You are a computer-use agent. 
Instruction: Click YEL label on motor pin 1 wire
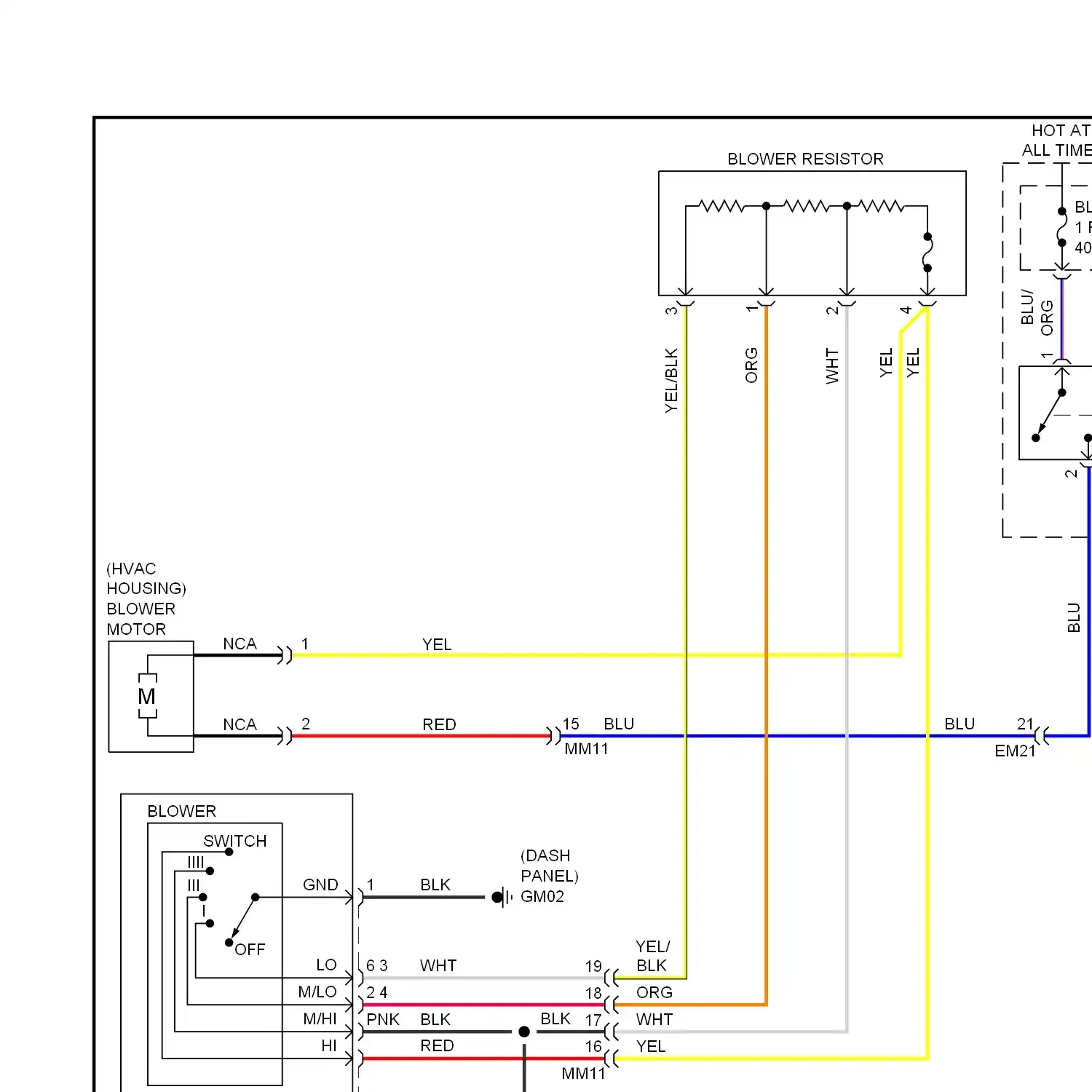pos(437,644)
